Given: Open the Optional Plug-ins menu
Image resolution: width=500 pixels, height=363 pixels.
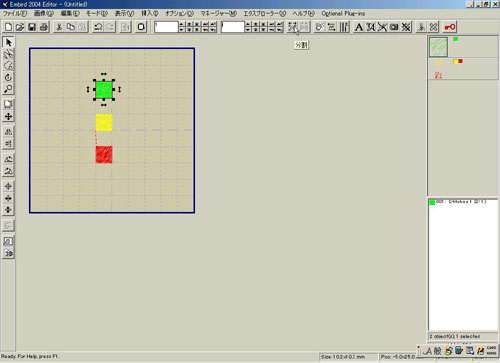Looking at the screenshot, I should [x=343, y=14].
